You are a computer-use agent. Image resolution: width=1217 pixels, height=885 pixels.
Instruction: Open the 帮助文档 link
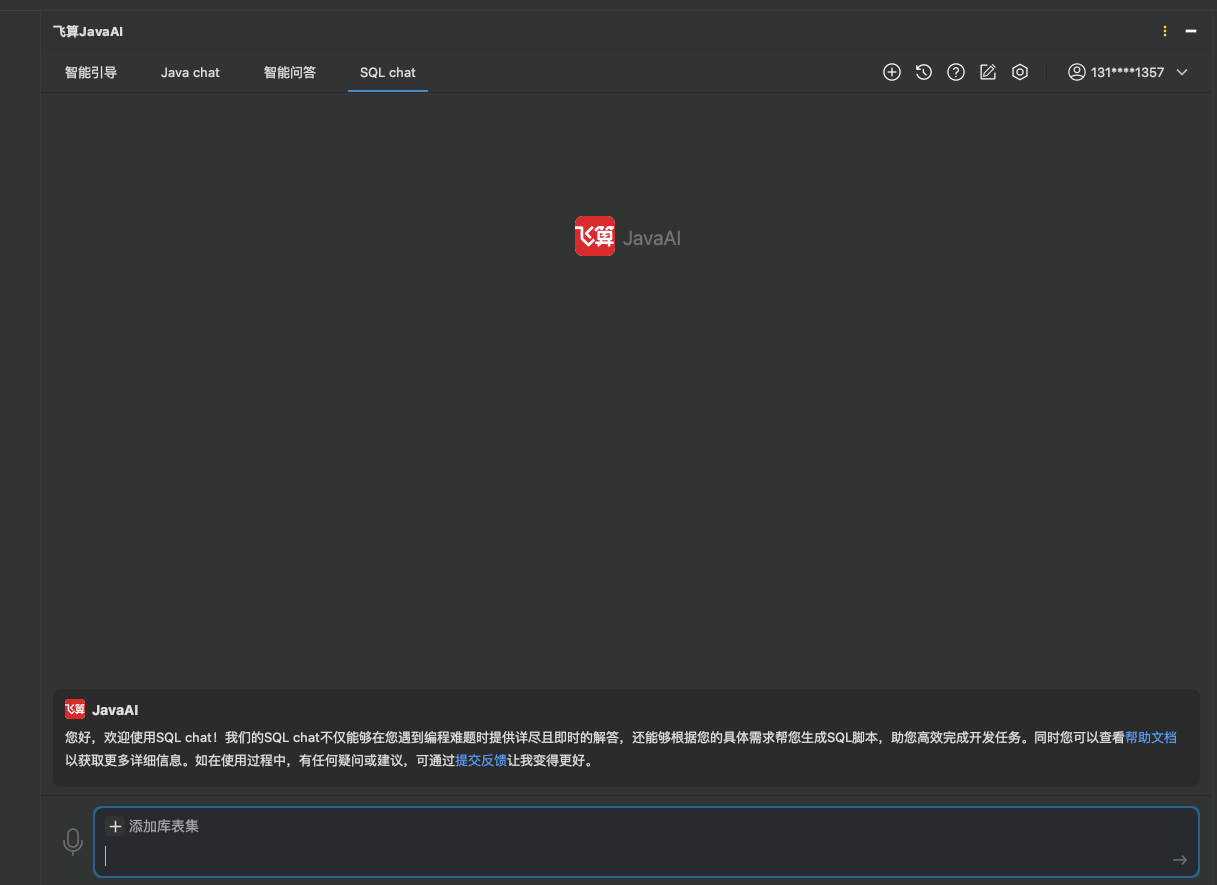[x=1151, y=737]
